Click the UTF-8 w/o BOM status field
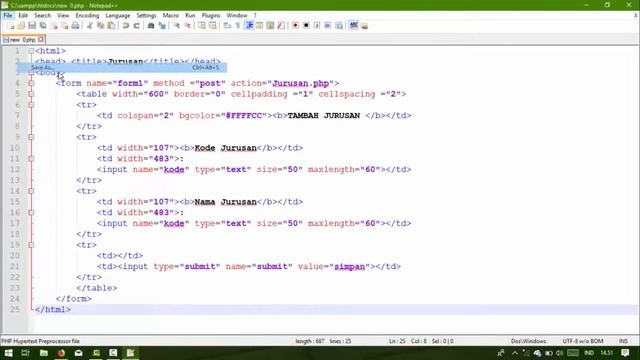The height and width of the screenshot is (360, 640). (582, 341)
